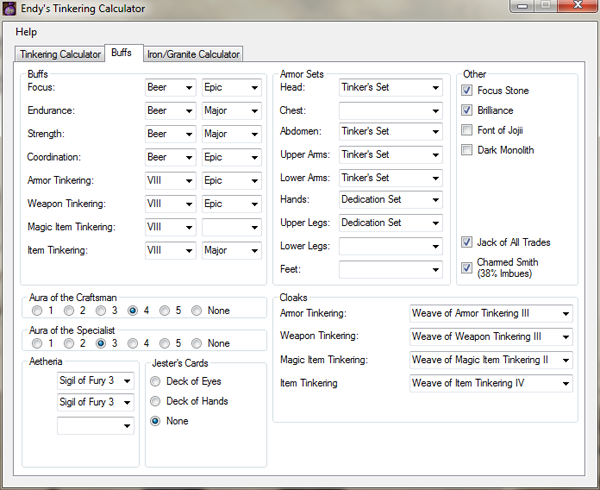Open the Weave of Armor Tinkering III dropdown

click(x=491, y=314)
